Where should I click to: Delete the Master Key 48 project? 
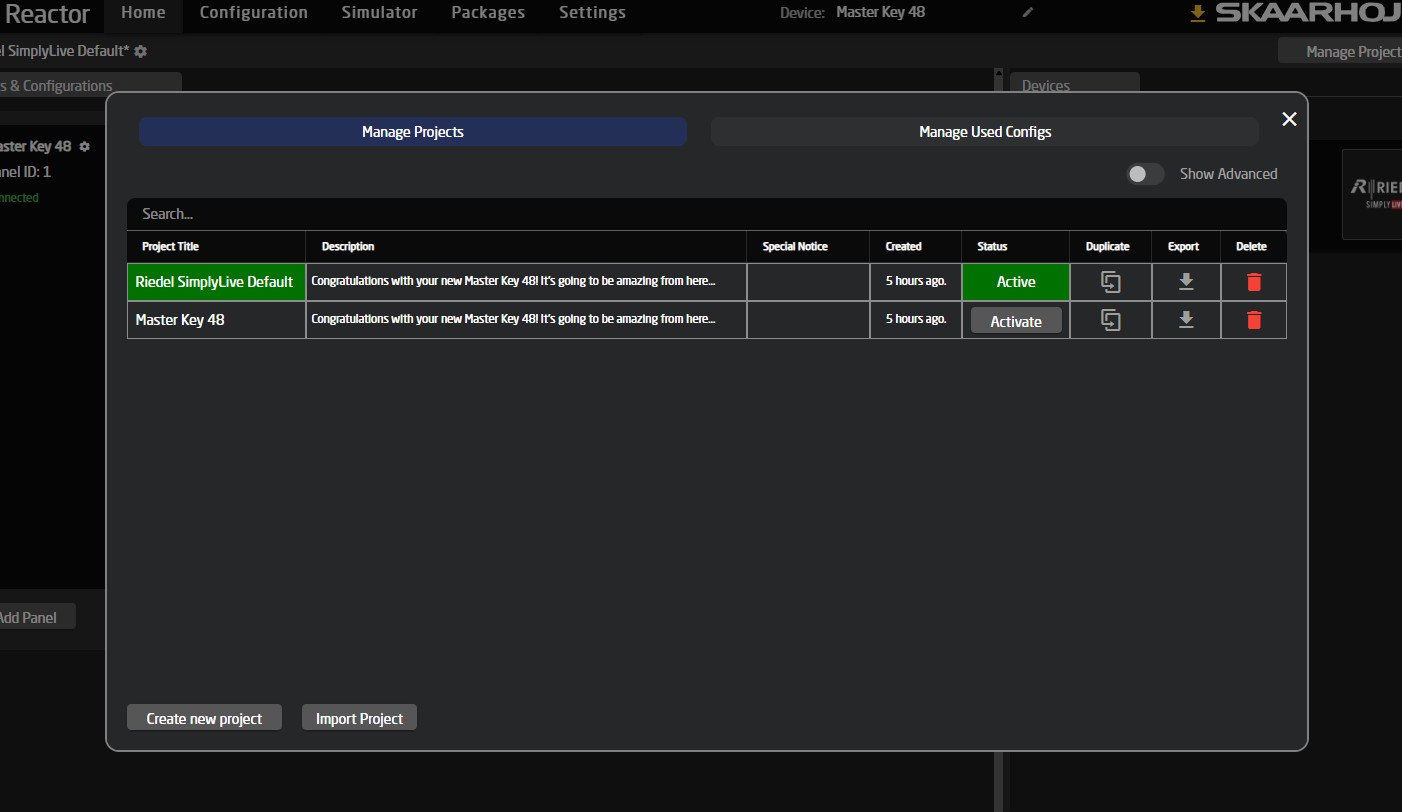point(1254,320)
